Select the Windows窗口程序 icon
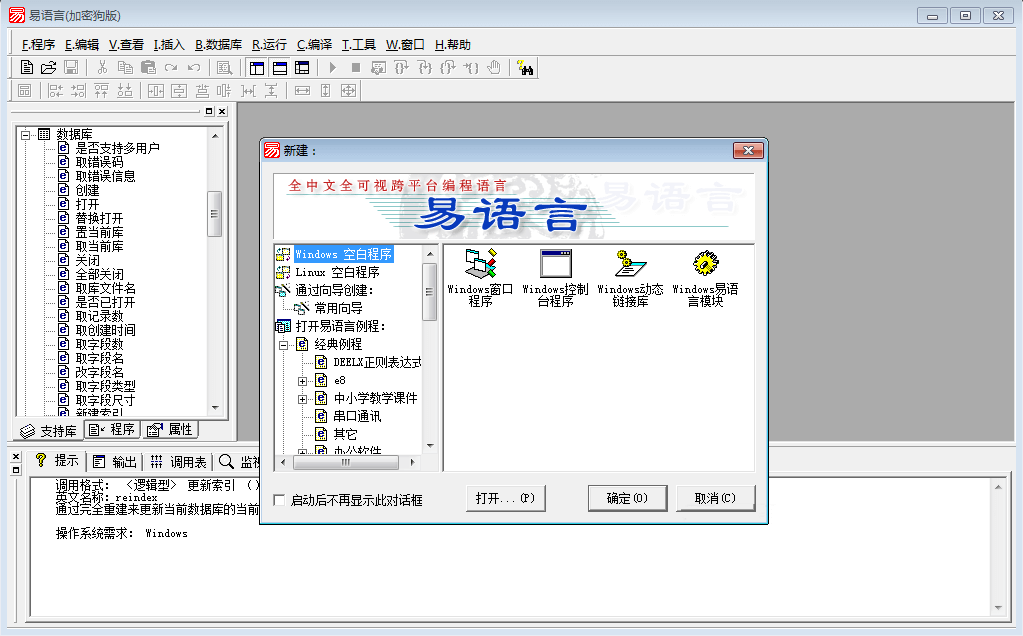This screenshot has width=1023, height=636. (x=480, y=279)
